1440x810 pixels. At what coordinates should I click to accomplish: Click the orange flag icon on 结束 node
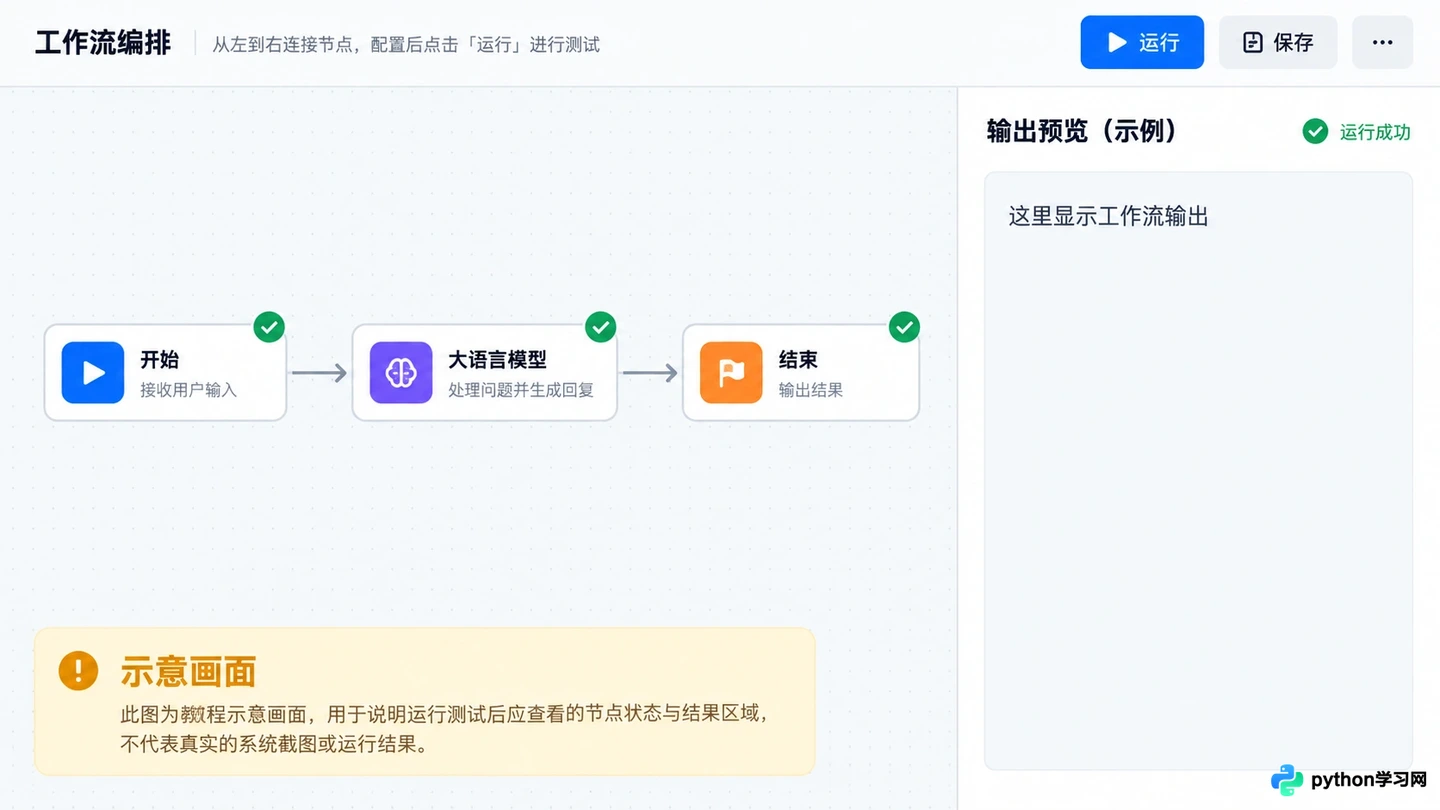731,373
